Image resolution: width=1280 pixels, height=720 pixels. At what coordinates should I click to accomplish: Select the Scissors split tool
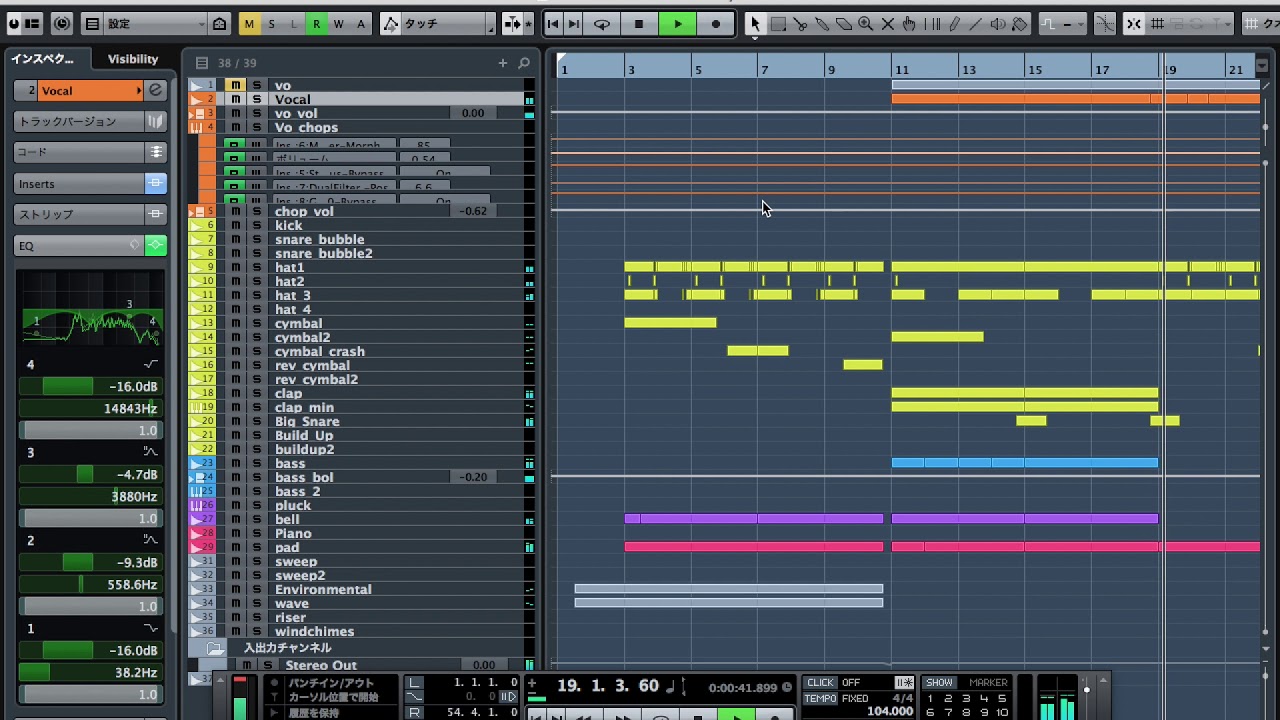tap(800, 24)
